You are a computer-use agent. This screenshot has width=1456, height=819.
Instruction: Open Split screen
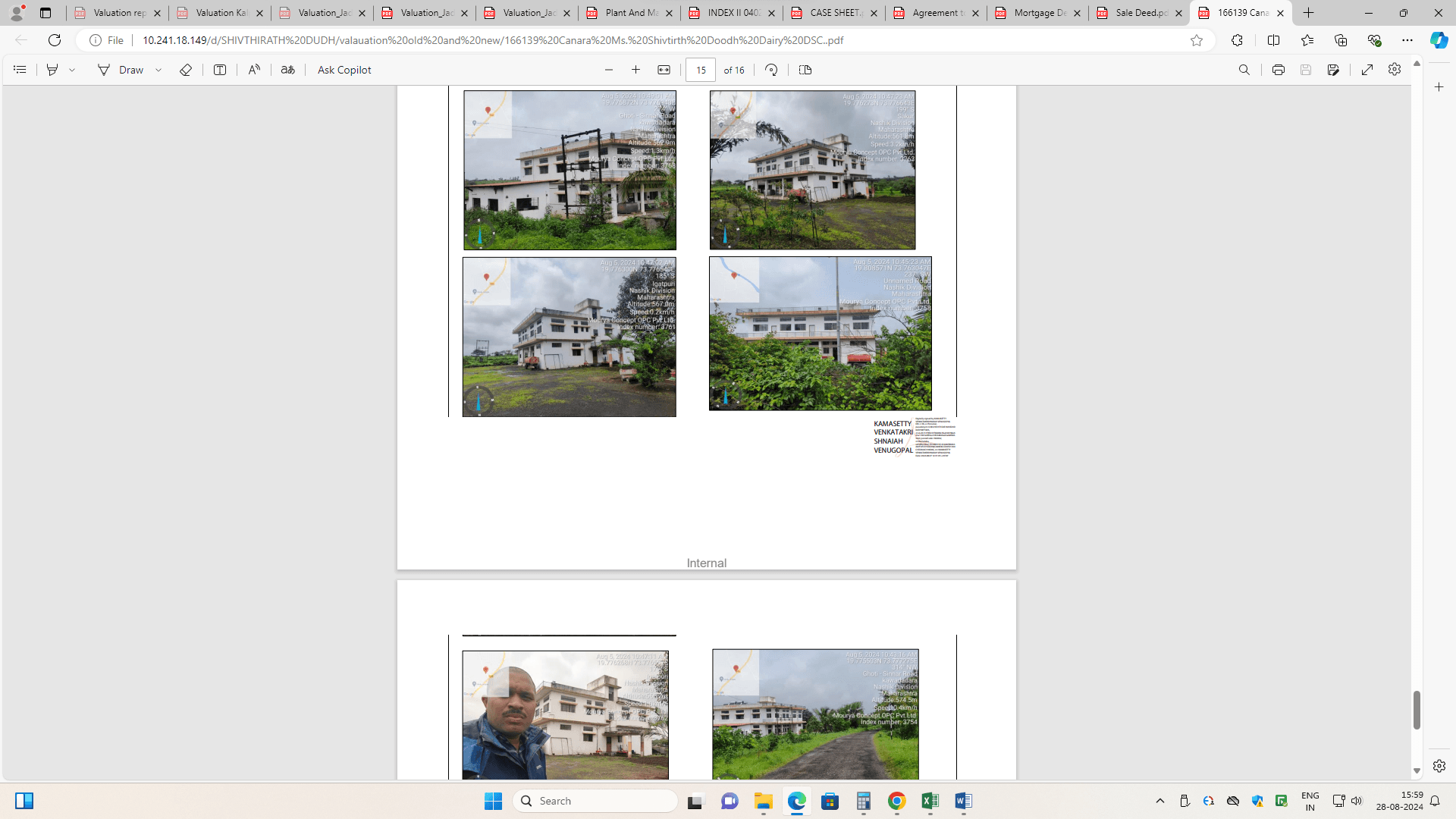tap(1274, 40)
